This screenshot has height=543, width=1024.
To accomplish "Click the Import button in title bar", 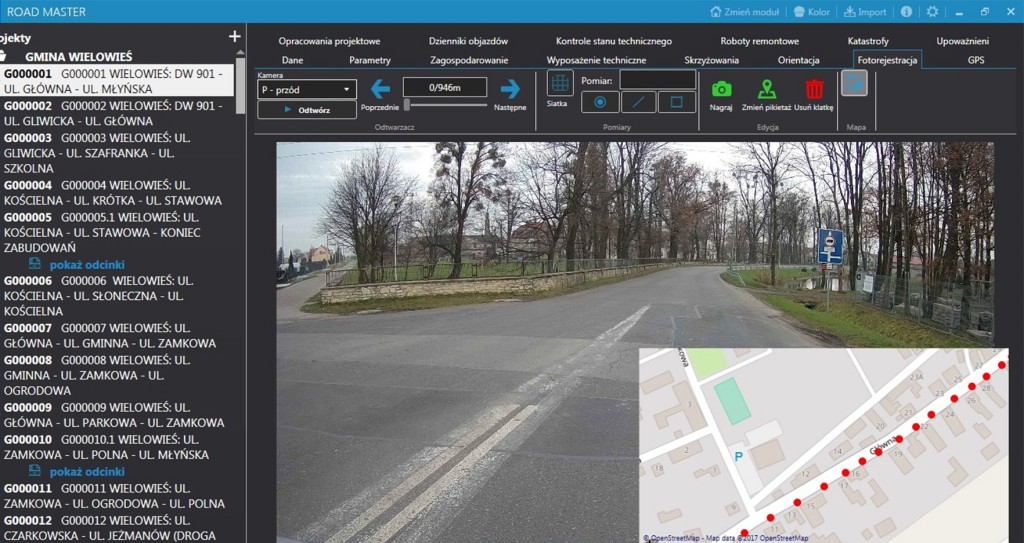I will pyautogui.click(x=865, y=12).
